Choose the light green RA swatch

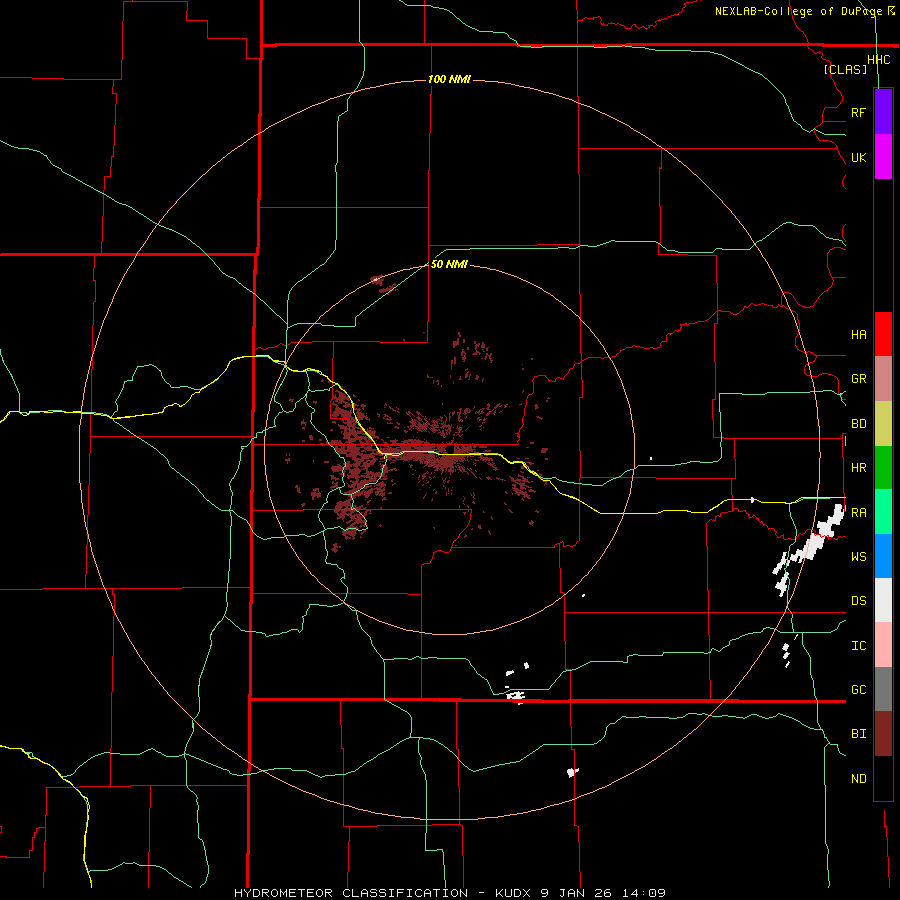[883, 512]
